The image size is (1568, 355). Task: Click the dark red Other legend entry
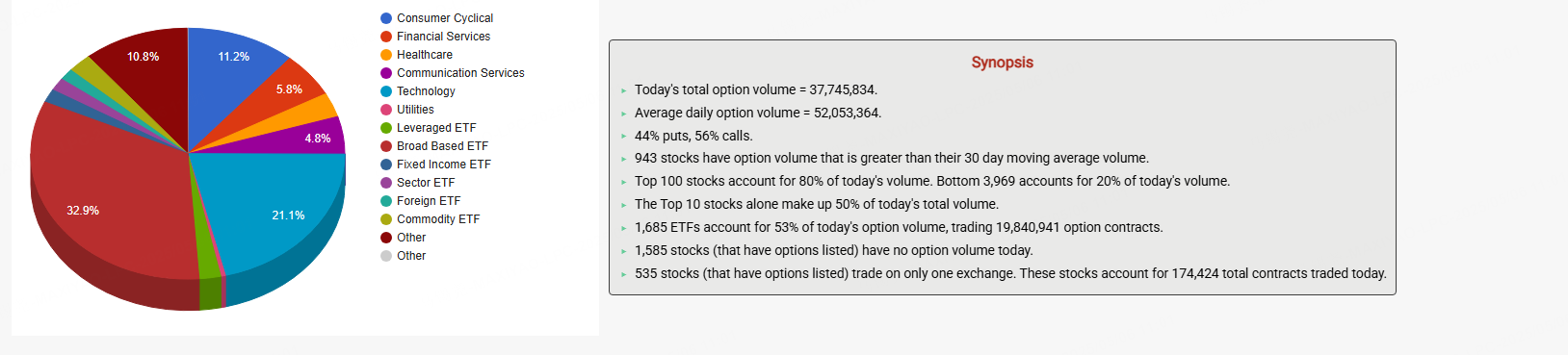tap(403, 238)
